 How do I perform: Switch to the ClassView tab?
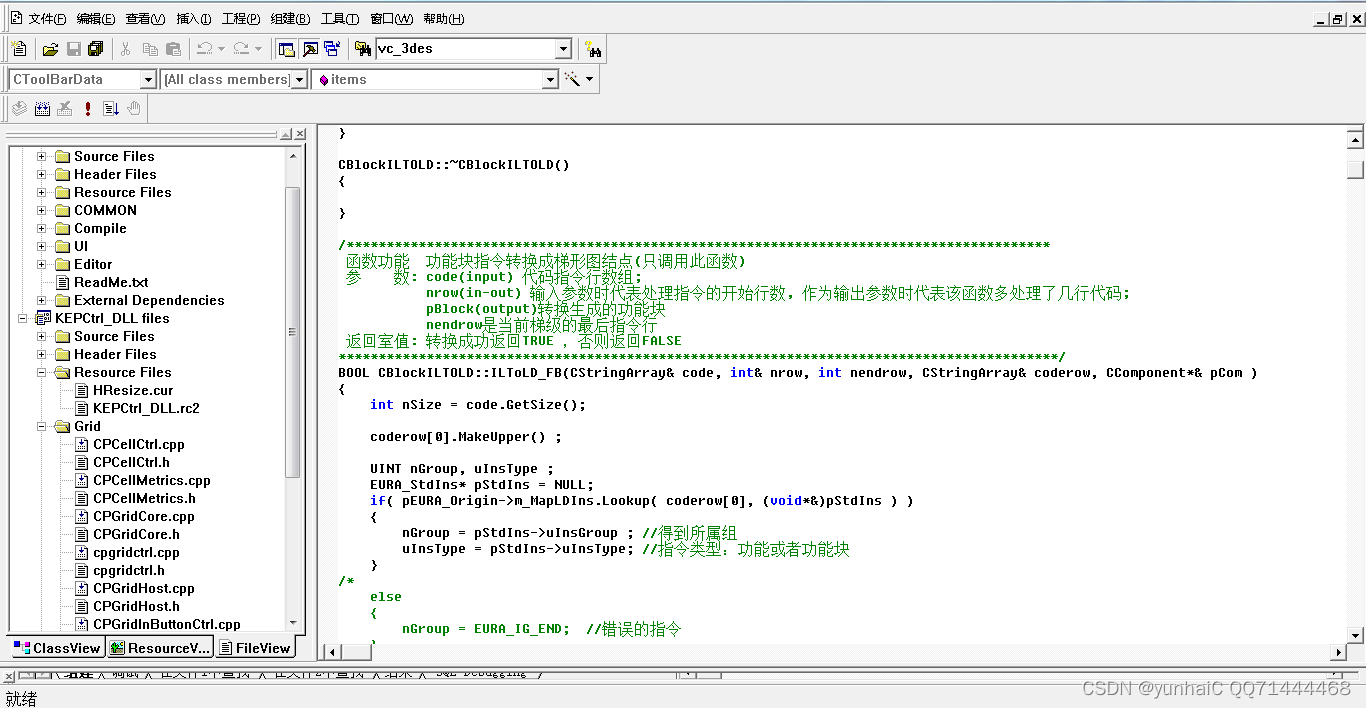pos(57,648)
